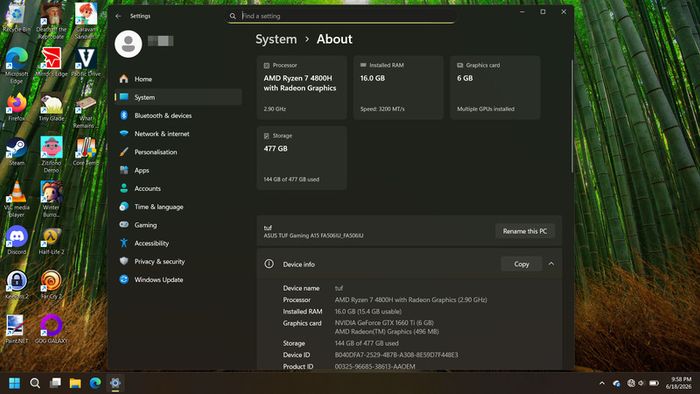Select the Half-Life 2 desktop shortcut
The image size is (700, 394).
51,240
